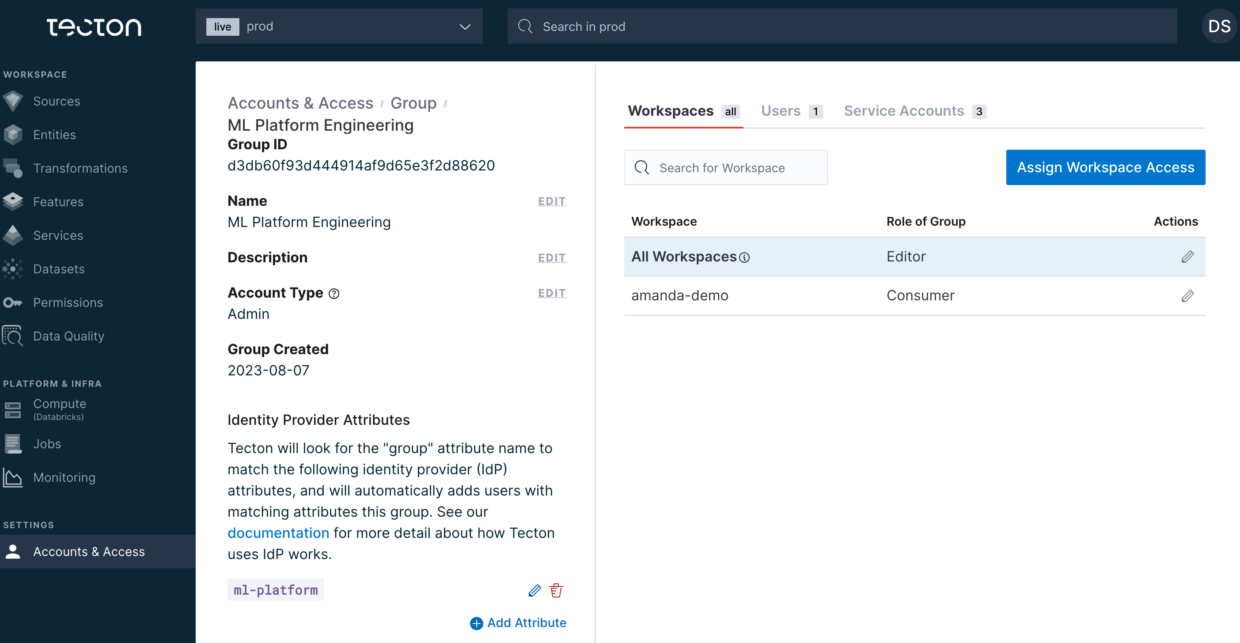Go to Data Quality section
The width and height of the screenshot is (1240, 643).
[68, 336]
